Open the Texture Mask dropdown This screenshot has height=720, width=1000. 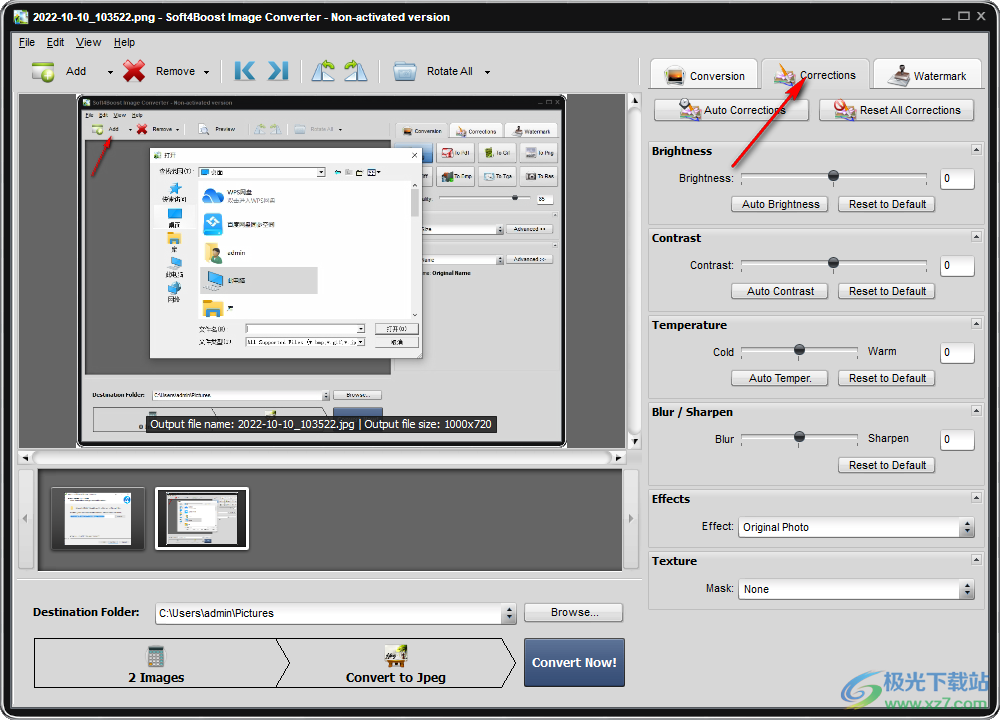tap(856, 589)
